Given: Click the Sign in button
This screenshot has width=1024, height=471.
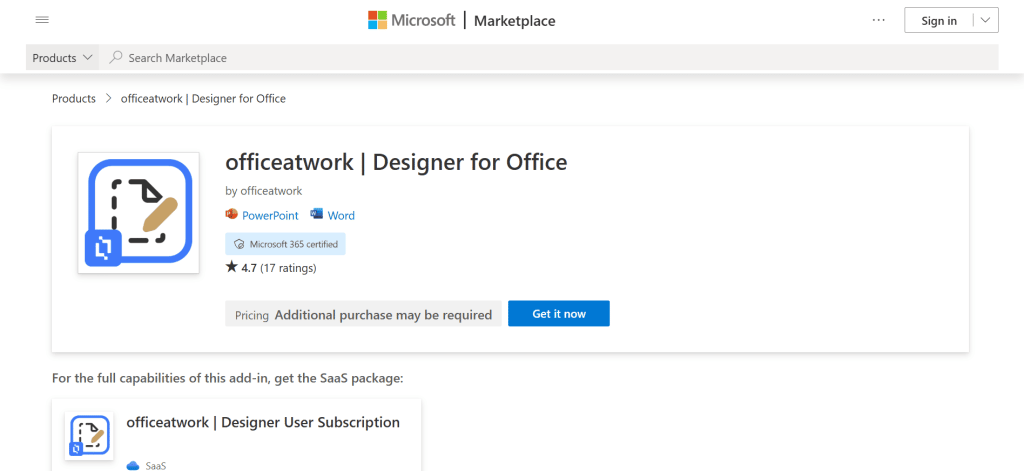Looking at the screenshot, I should 938,20.
